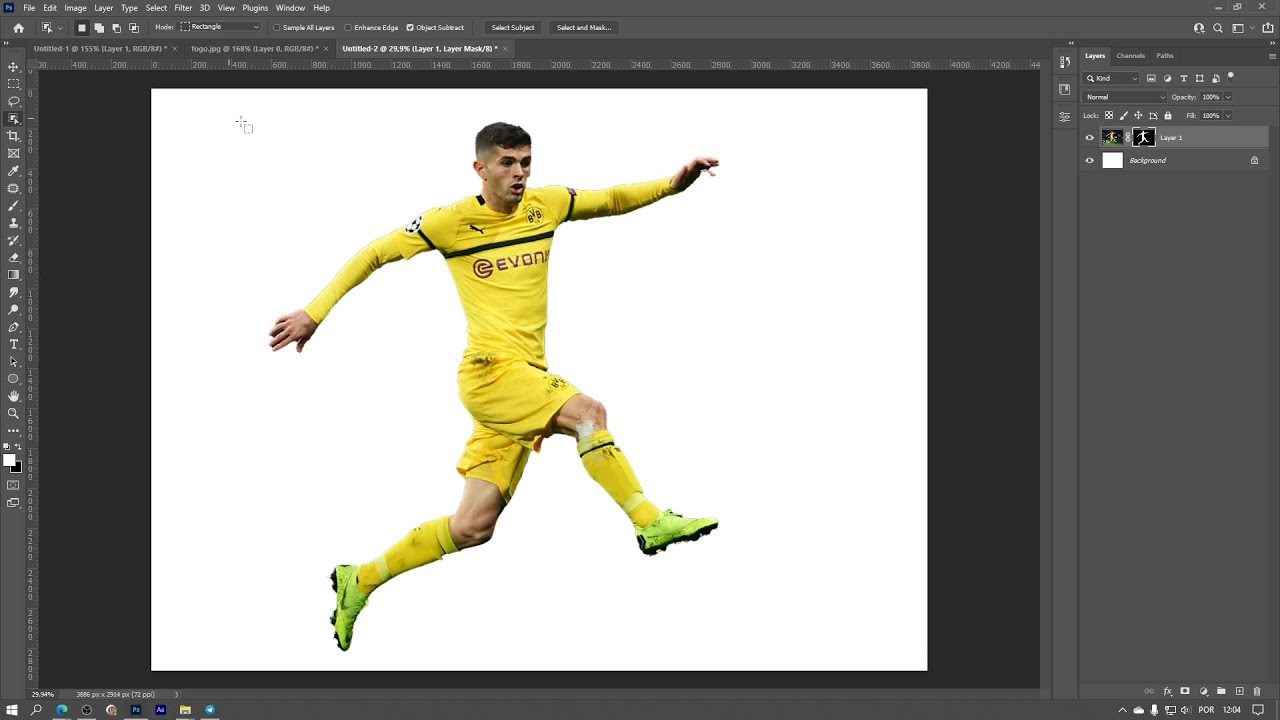Toggle Lock image pixels brush icon
Viewport: 1280px width, 720px height.
1123,116
